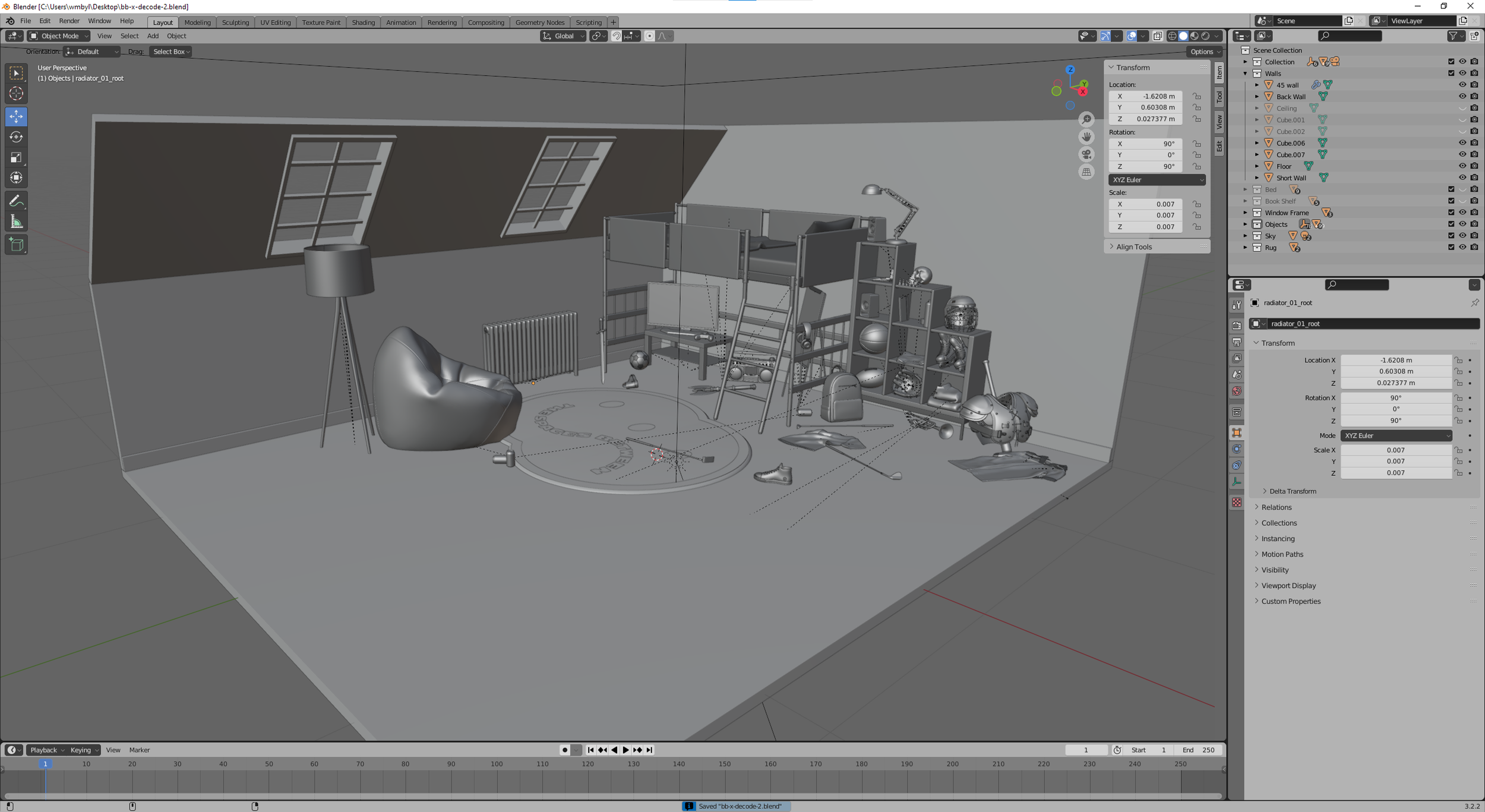Pick the Annotate pencil tool

(x=16, y=201)
